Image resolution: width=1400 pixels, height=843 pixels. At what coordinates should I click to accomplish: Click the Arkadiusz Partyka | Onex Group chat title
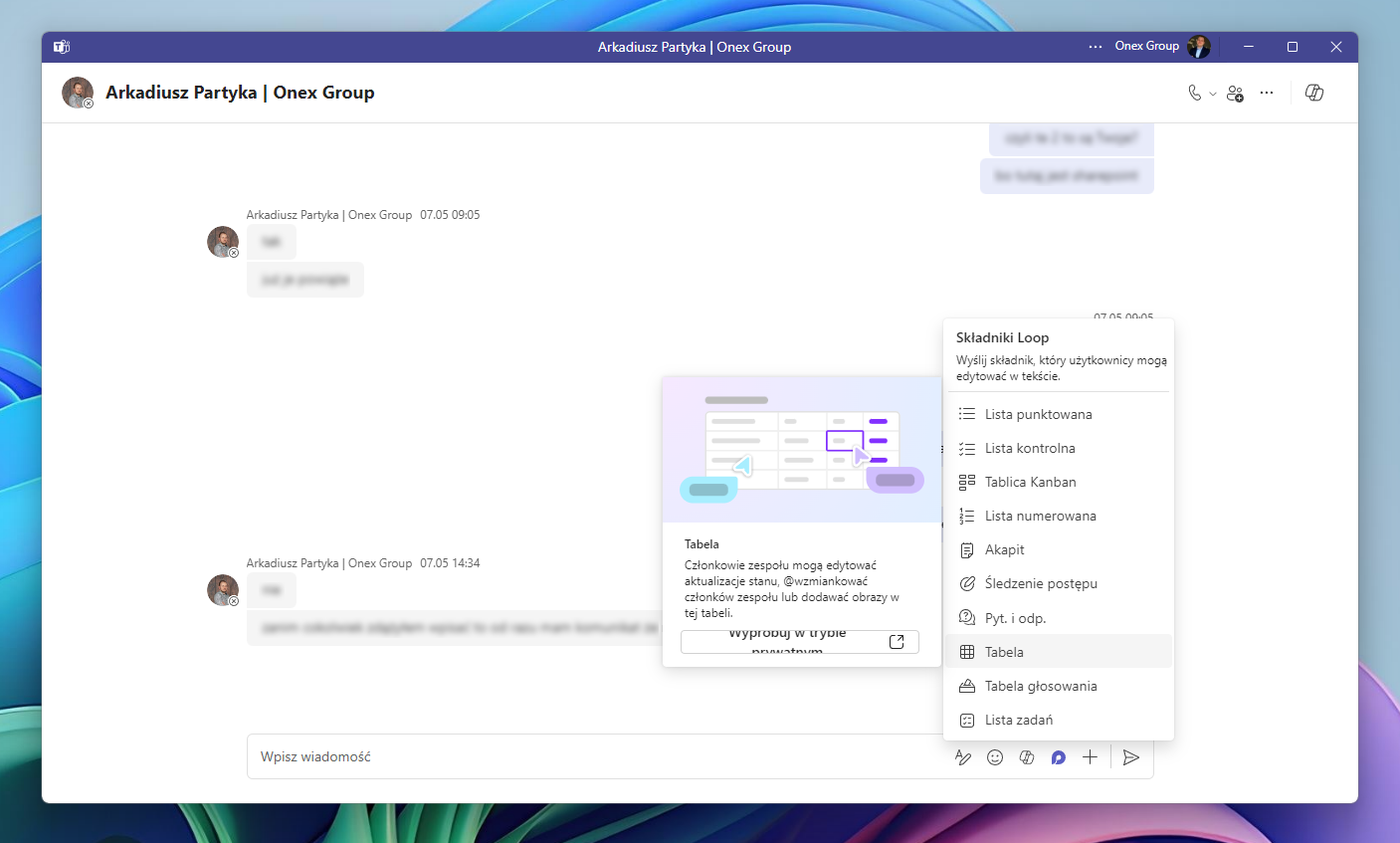point(240,93)
